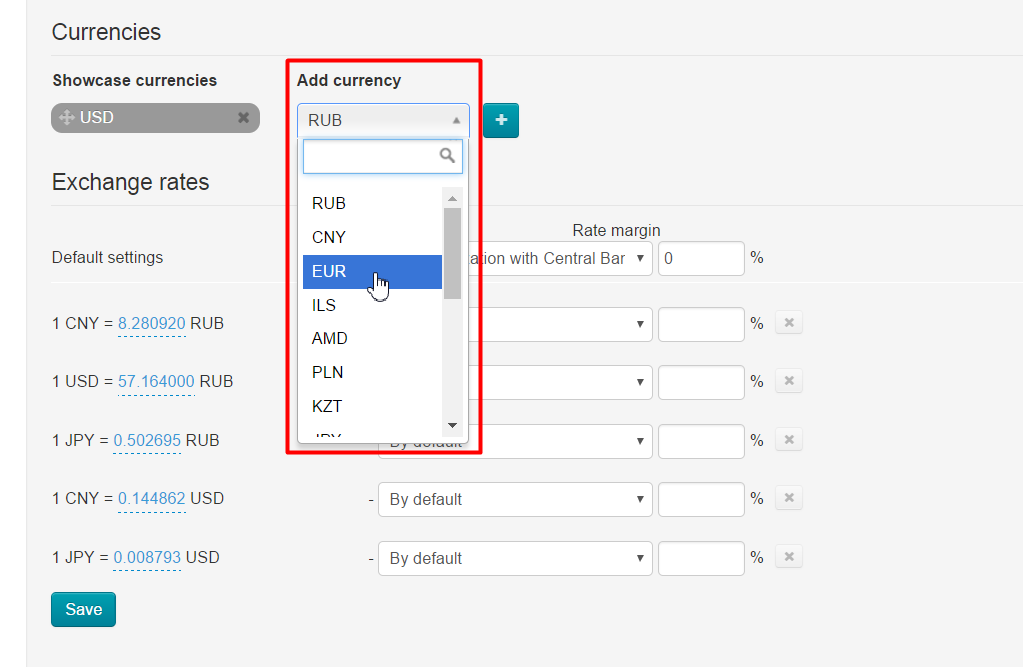Image resolution: width=1023 pixels, height=667 pixels.
Task: Edit the 8.280920 CNY to RUB rate
Action: (151, 324)
